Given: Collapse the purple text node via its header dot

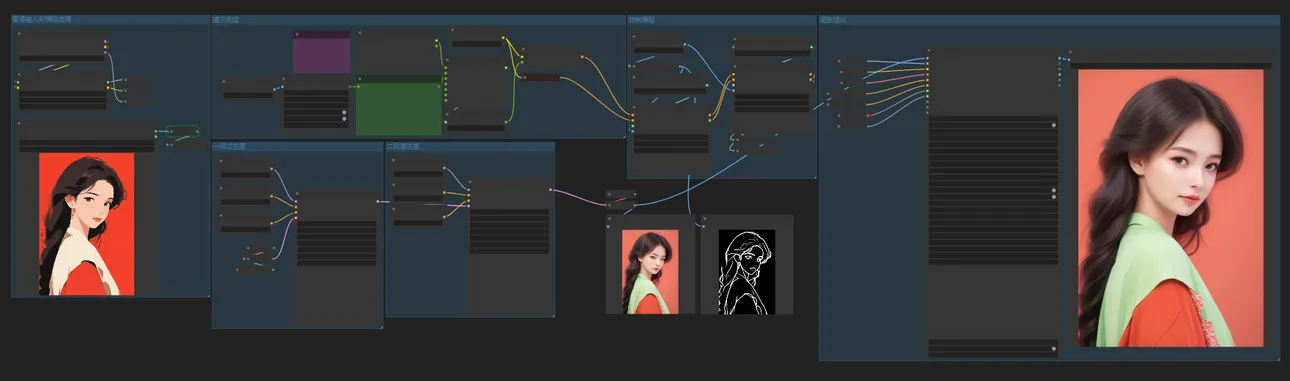Looking at the screenshot, I should click(297, 34).
